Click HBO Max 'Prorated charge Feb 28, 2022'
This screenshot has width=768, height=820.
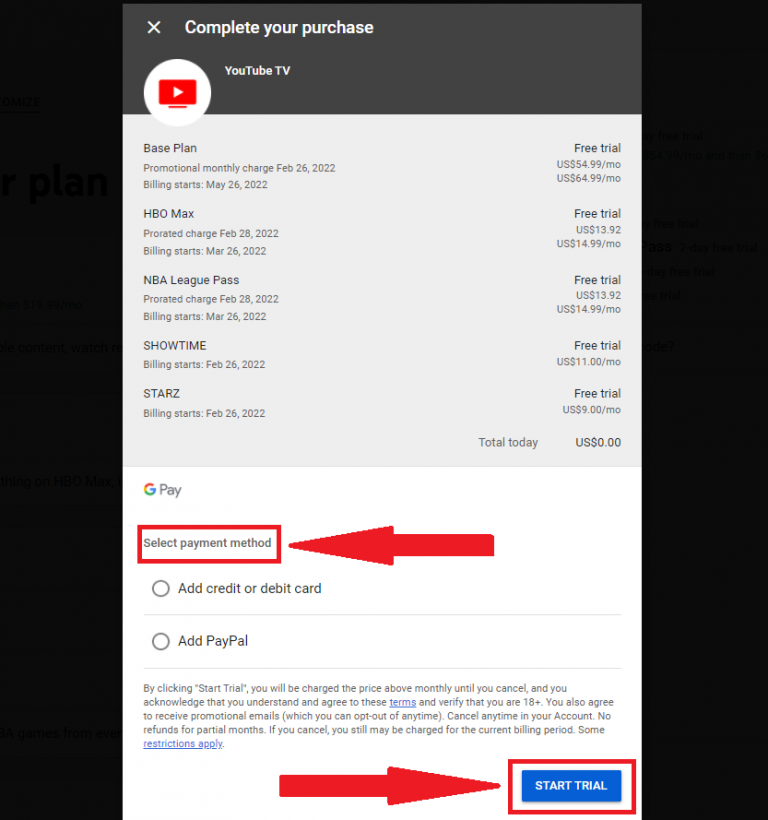tap(211, 233)
